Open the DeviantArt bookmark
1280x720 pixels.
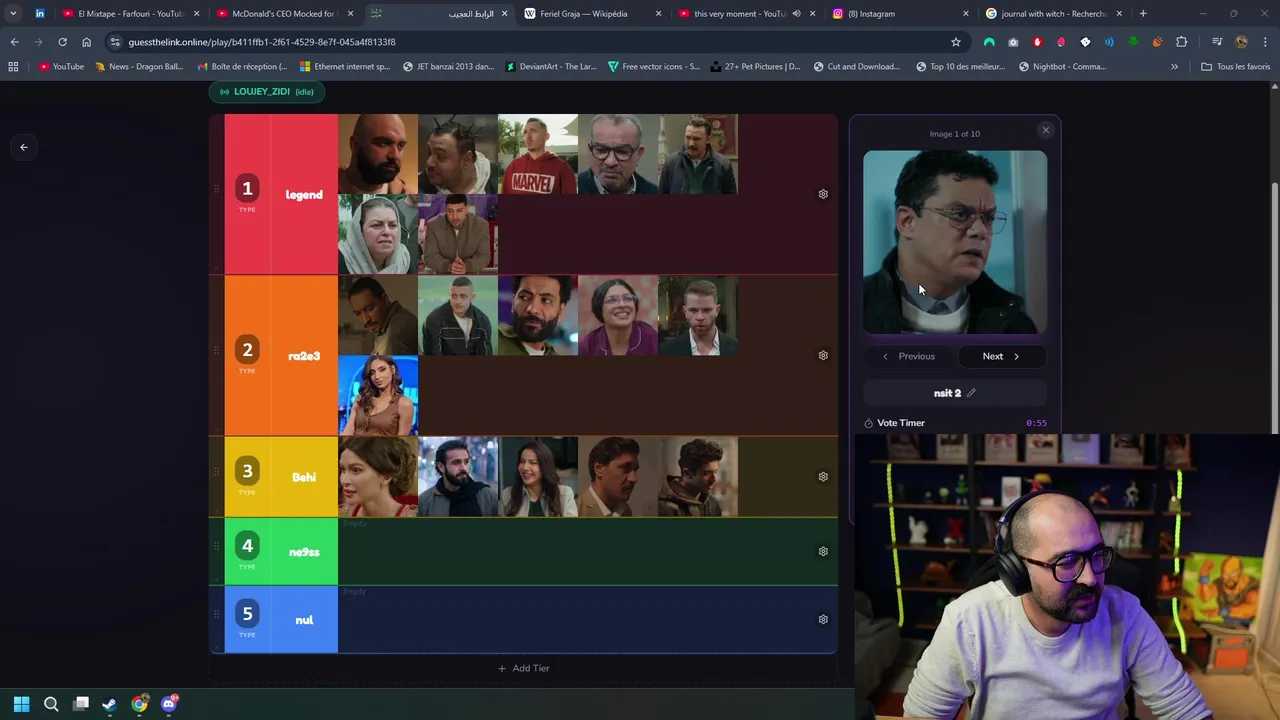[551, 67]
